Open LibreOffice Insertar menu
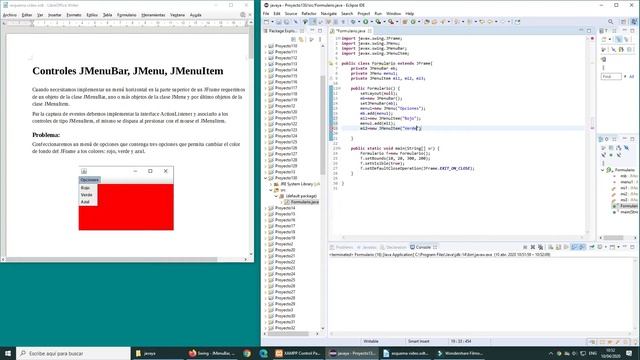This screenshot has height=360, width=640. pyautogui.click(x=54, y=15)
